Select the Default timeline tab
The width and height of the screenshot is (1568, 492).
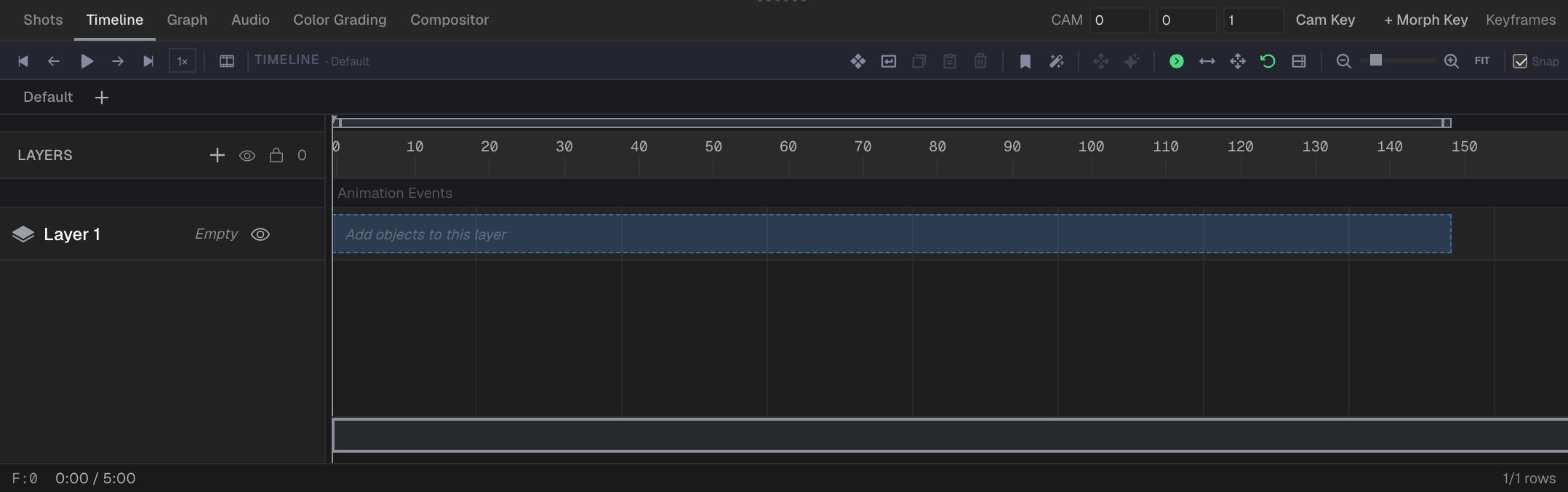[48, 97]
